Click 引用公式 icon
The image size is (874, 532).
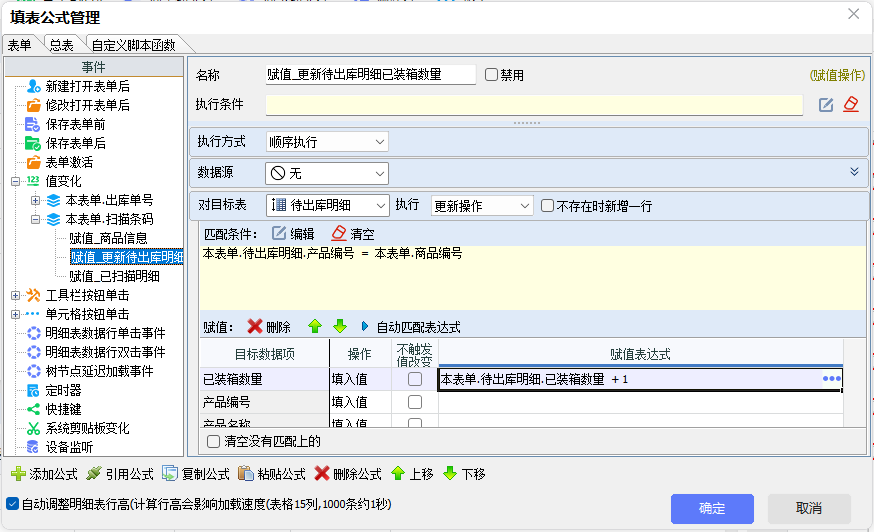[x=94, y=473]
